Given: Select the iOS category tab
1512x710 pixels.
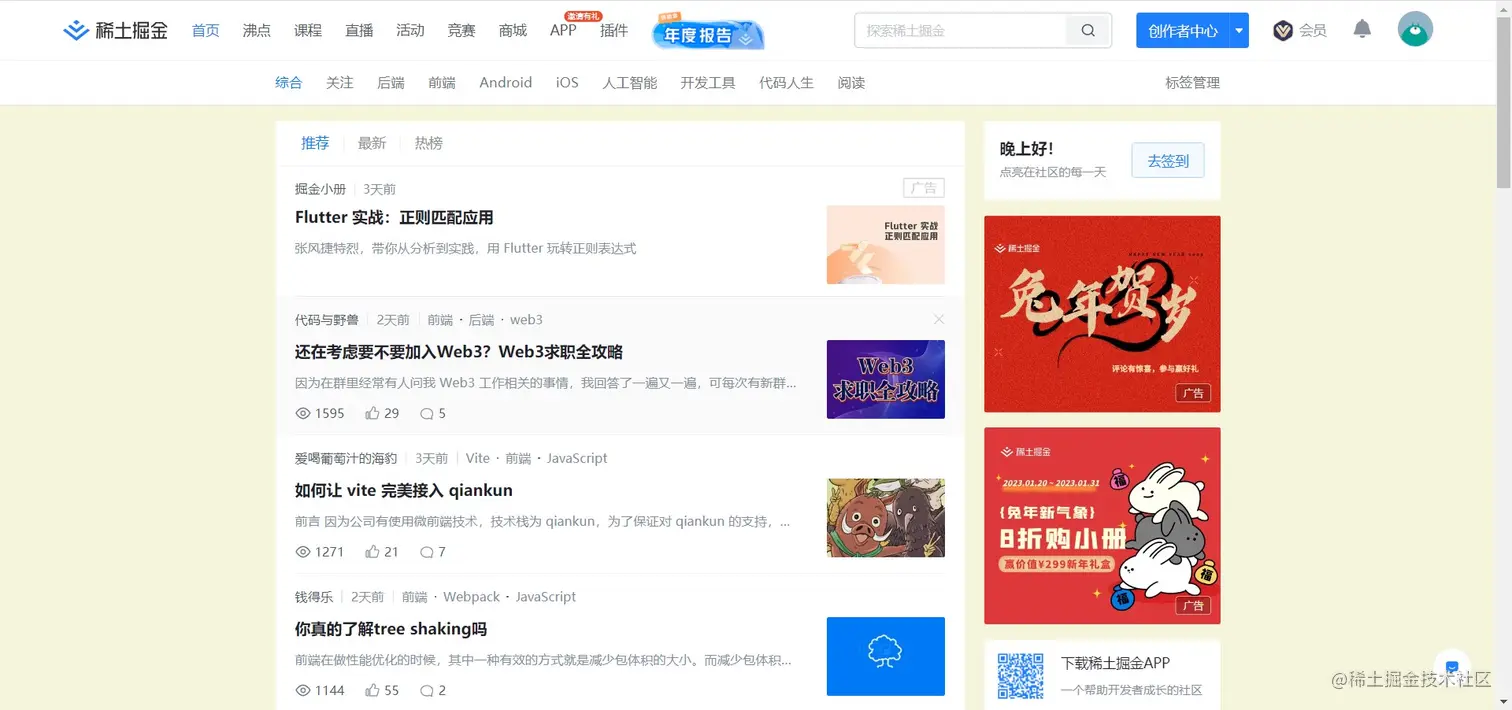Looking at the screenshot, I should [567, 82].
